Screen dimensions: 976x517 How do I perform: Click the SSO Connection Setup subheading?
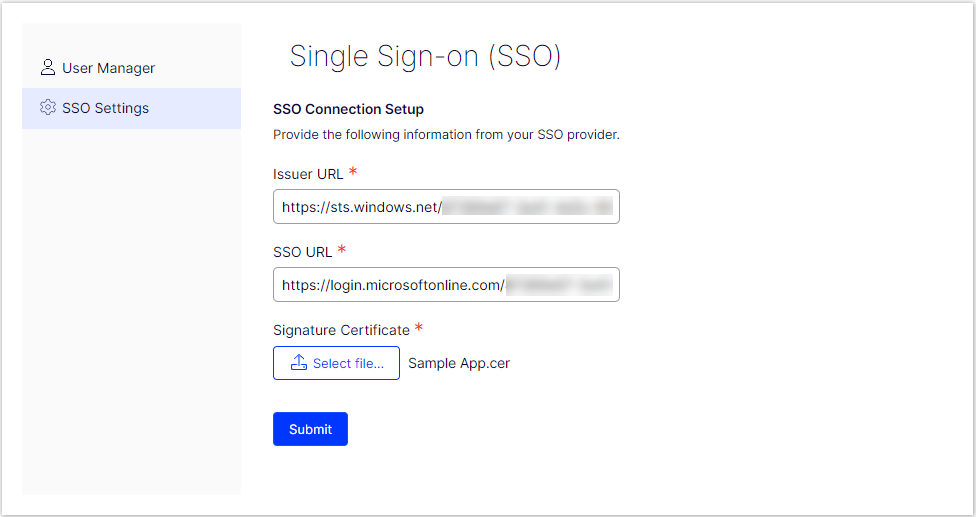348,109
